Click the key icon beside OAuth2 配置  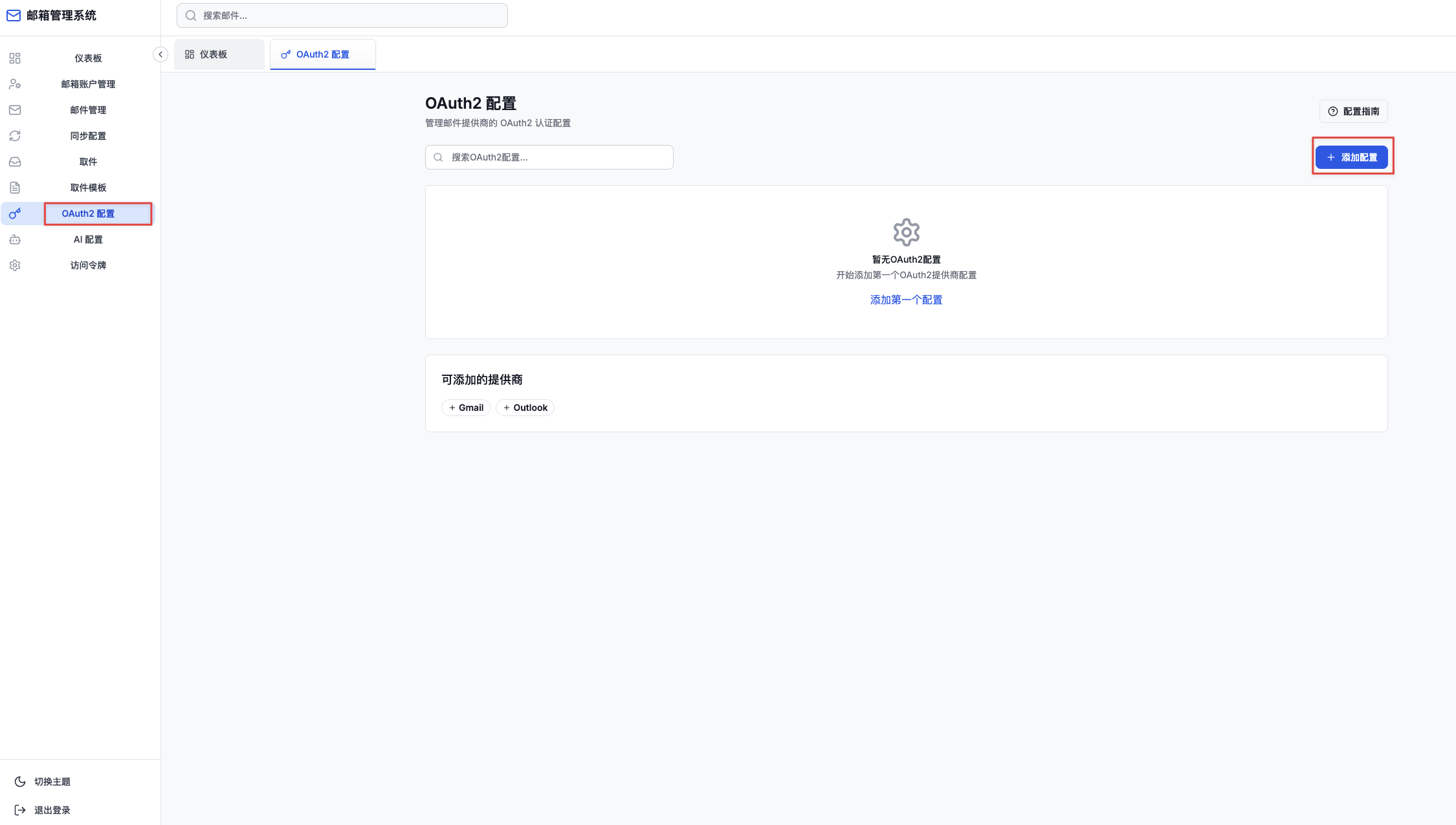coord(15,214)
